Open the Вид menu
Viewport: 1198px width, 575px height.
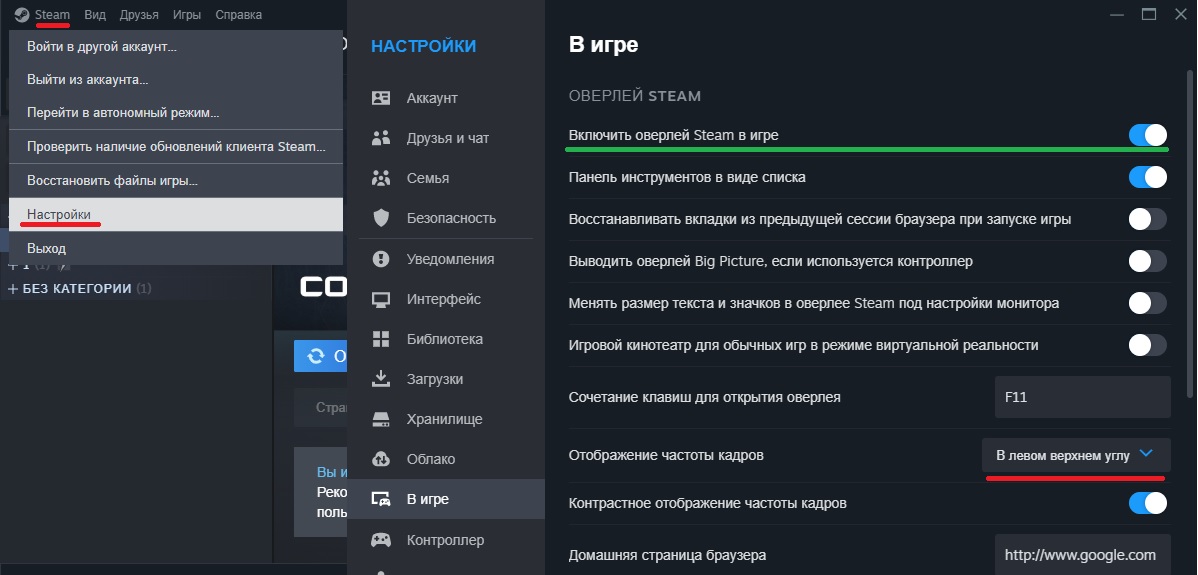click(96, 15)
